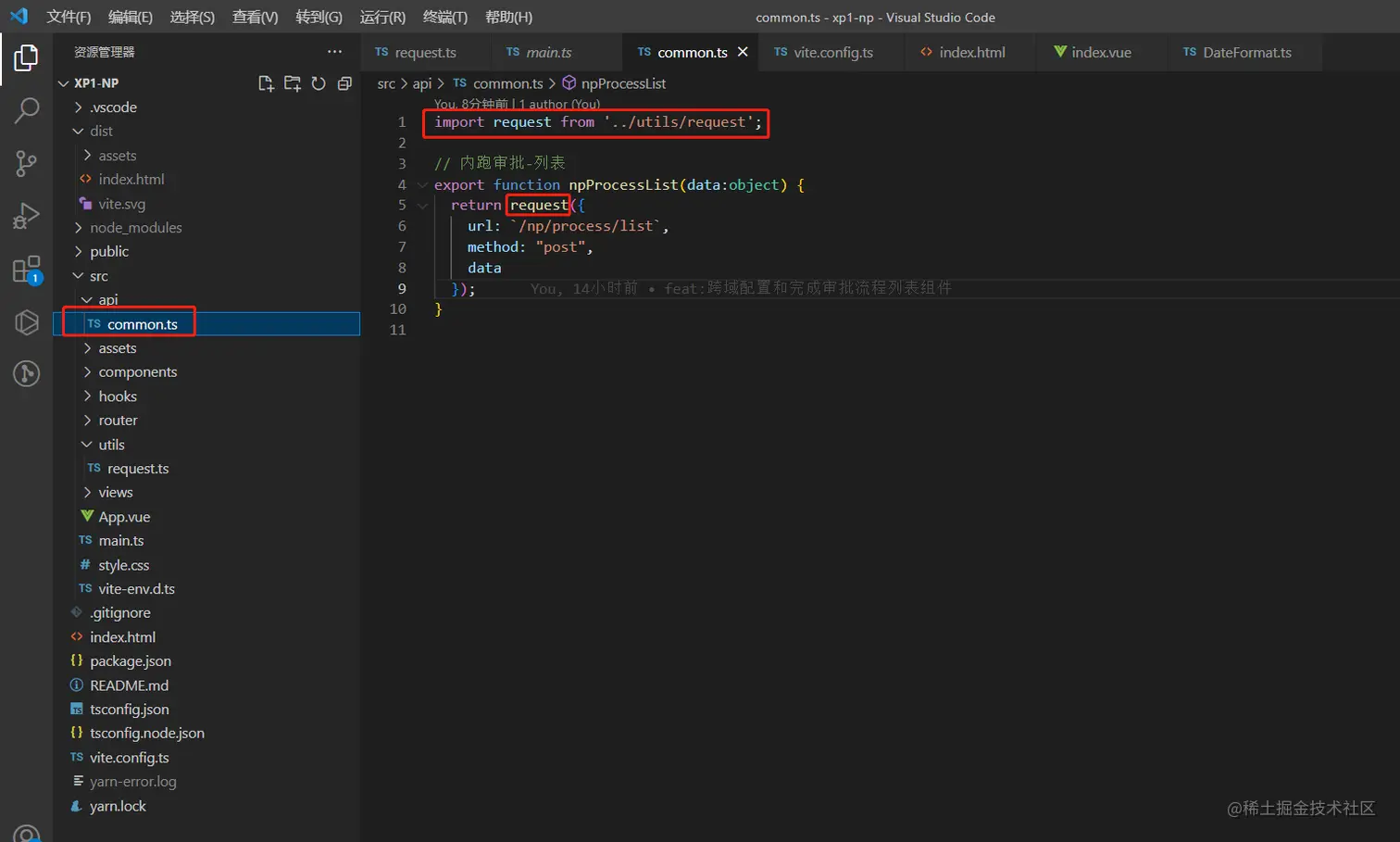Viewport: 1400px width, 842px height.
Task: Open request.ts under utils folder
Action: (207, 469)
